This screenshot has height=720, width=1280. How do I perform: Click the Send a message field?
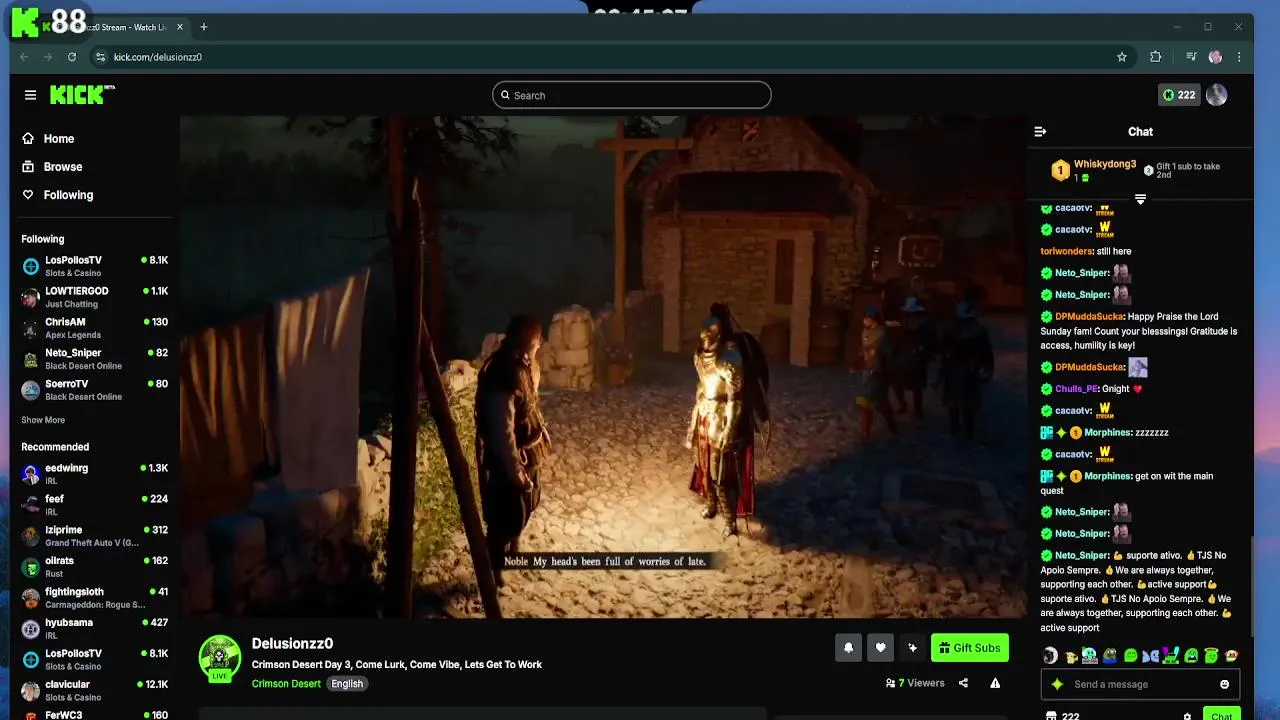pos(1140,684)
